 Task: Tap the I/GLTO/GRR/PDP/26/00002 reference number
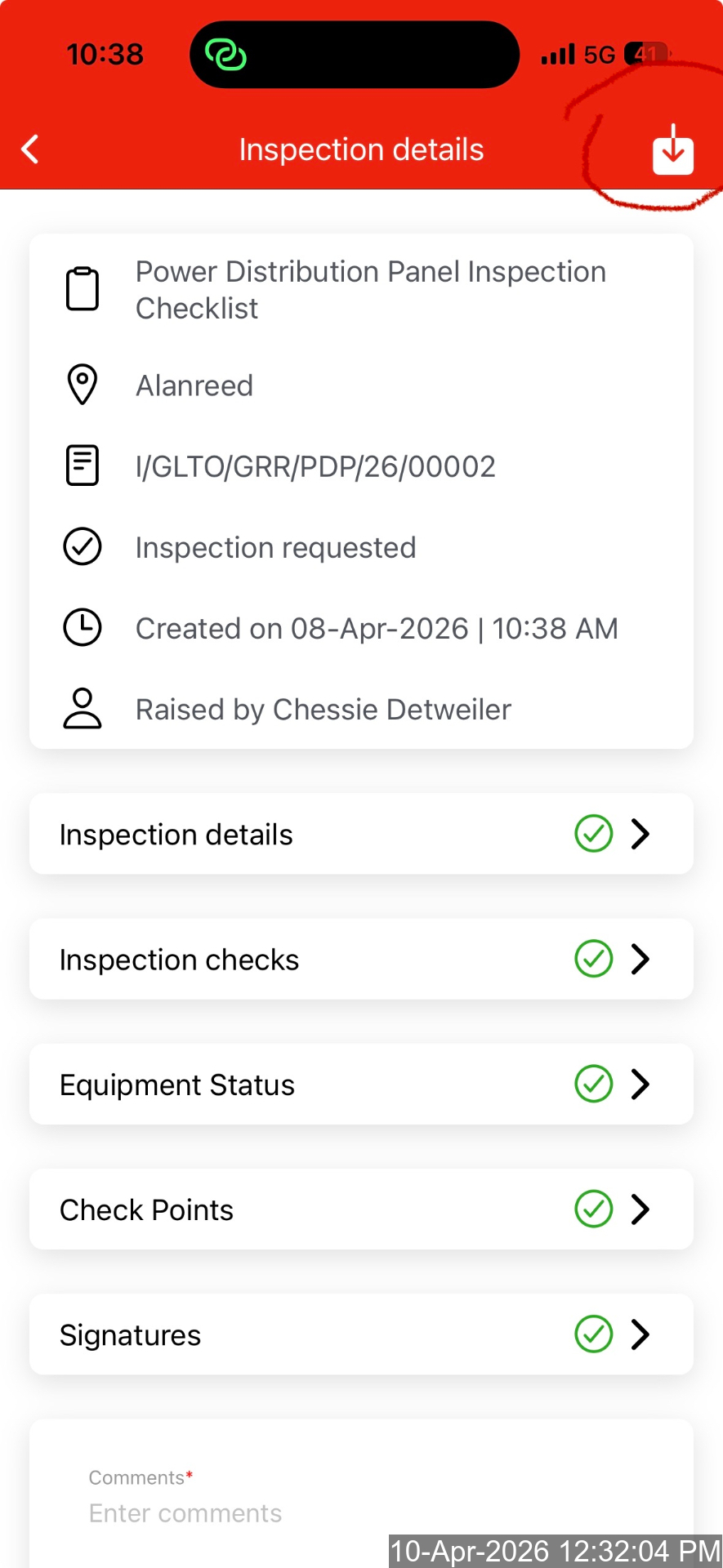(315, 466)
